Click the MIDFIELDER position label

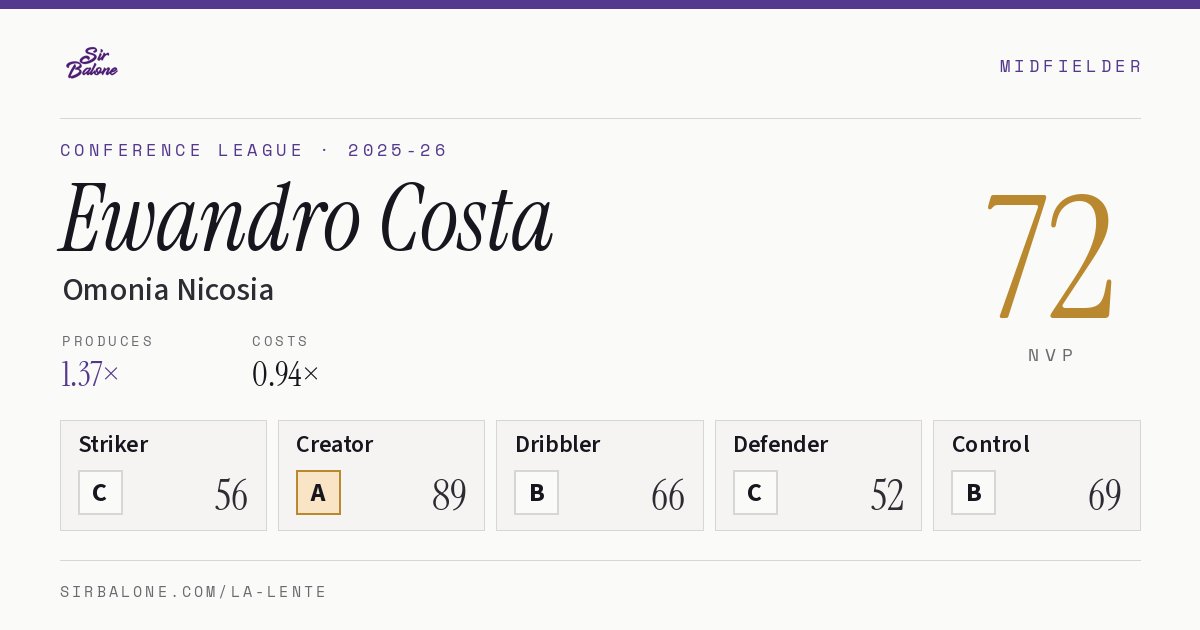pos(1070,66)
